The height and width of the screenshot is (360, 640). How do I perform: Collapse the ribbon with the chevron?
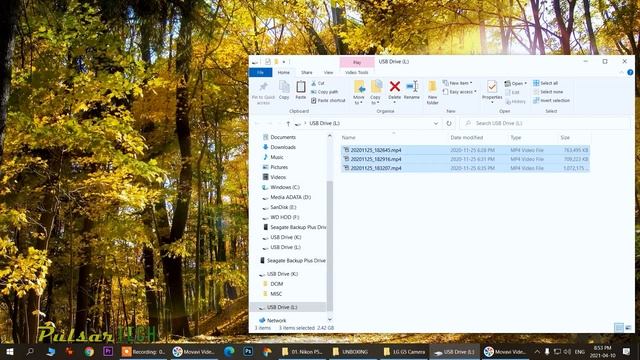[622, 73]
